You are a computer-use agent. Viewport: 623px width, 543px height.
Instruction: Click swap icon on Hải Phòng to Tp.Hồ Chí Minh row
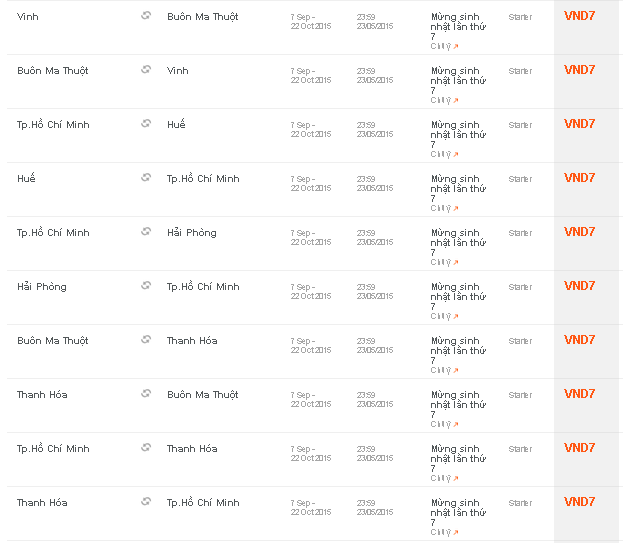[x=146, y=286]
